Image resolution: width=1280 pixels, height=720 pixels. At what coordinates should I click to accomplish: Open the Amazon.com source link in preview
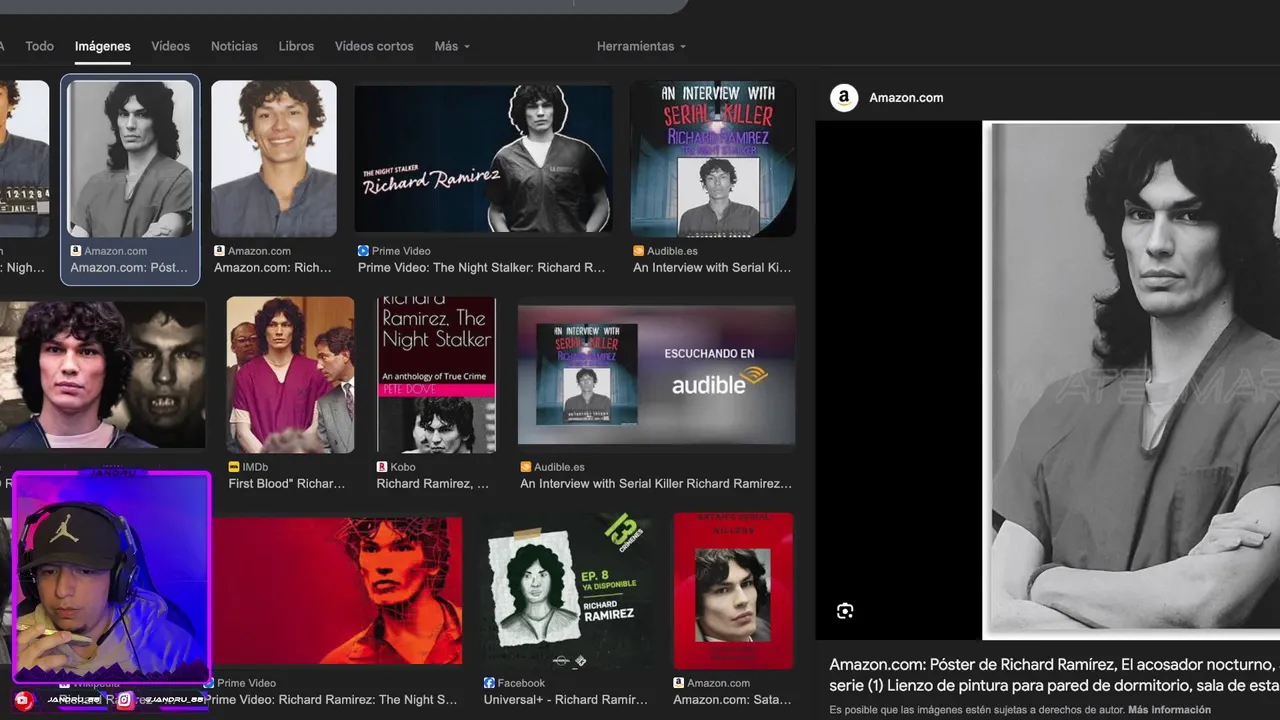pos(906,97)
